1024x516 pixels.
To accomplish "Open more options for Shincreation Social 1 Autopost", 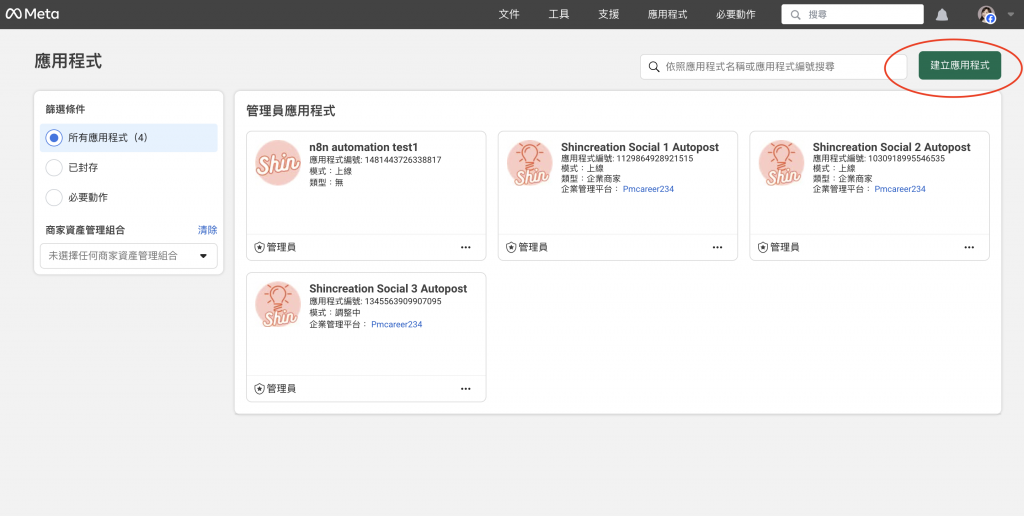I will coord(718,248).
